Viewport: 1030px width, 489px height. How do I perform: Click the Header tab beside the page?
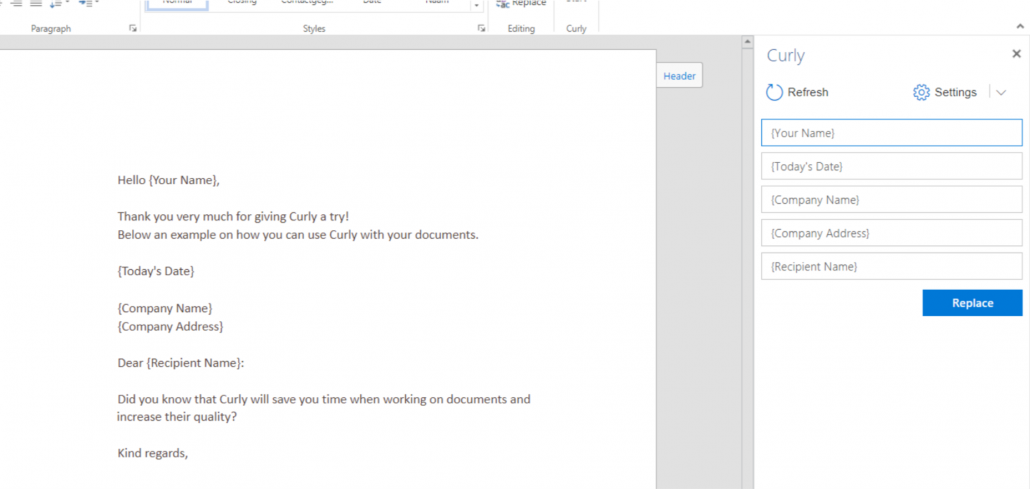(x=679, y=76)
